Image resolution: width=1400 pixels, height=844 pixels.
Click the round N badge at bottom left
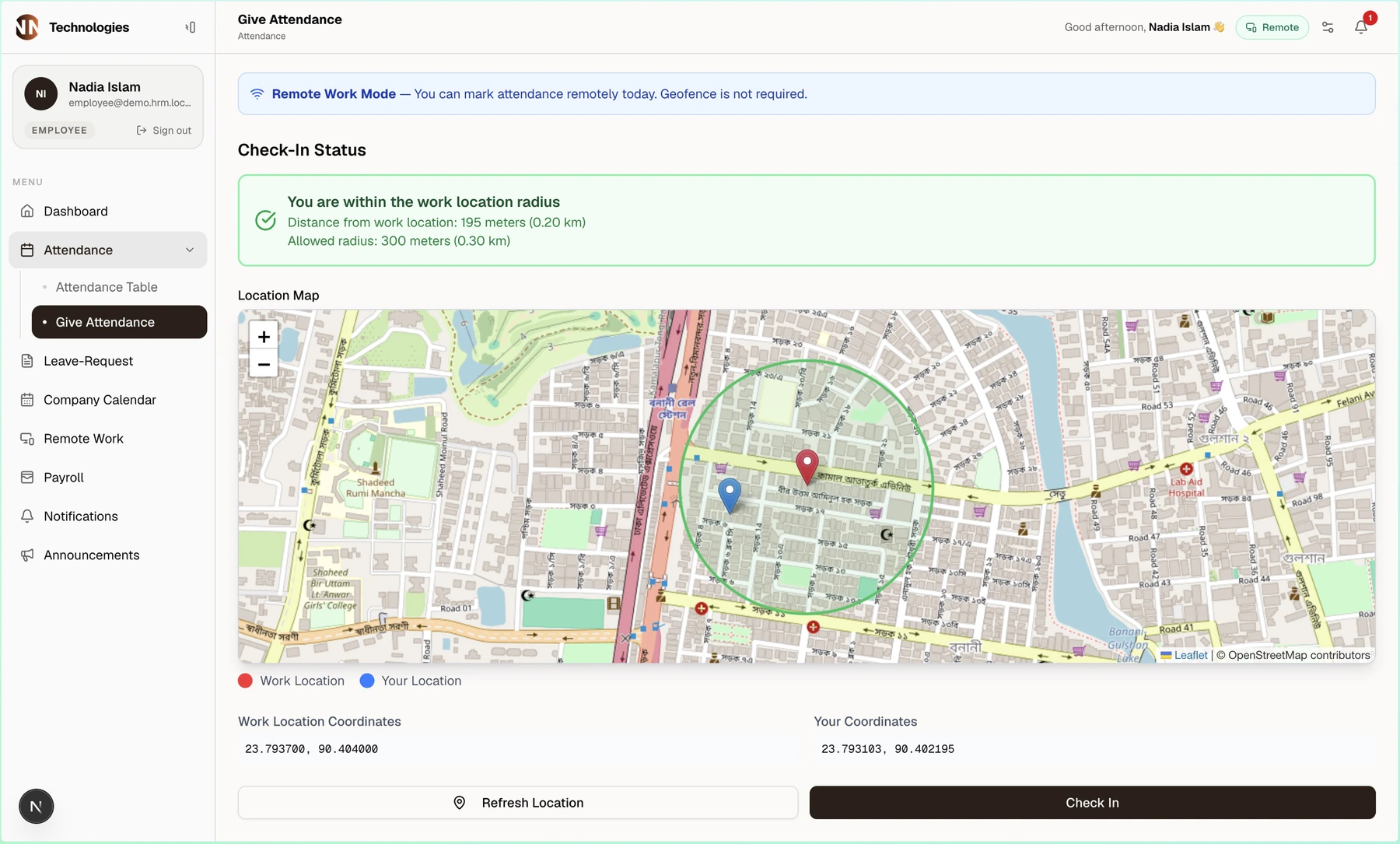(37, 807)
